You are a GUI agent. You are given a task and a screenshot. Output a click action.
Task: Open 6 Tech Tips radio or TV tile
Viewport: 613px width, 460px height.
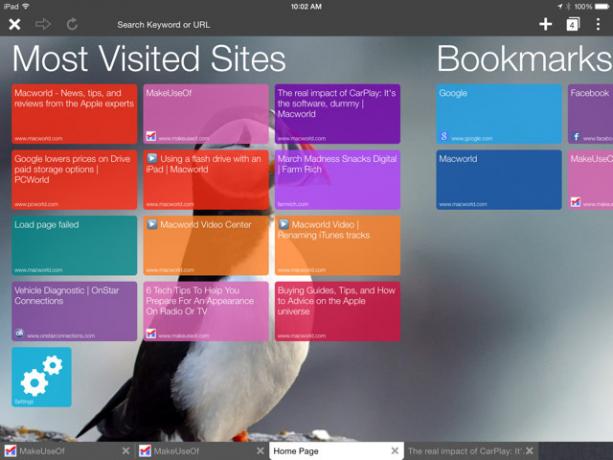206,311
